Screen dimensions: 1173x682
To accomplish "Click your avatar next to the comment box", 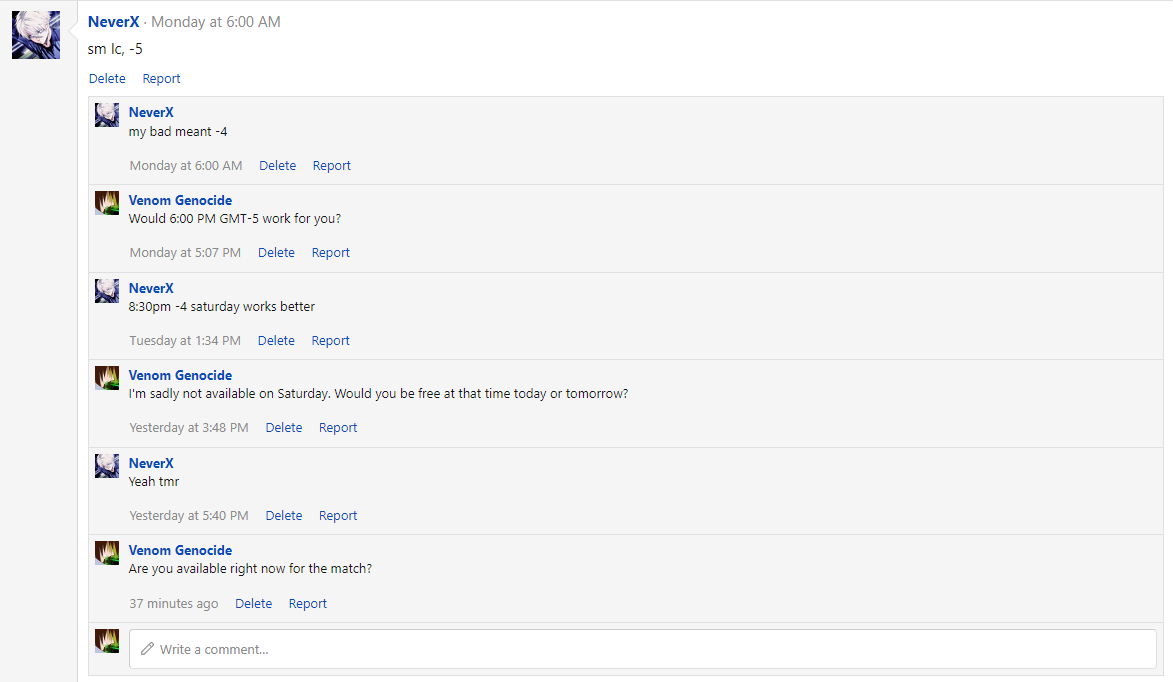I will point(107,641).
